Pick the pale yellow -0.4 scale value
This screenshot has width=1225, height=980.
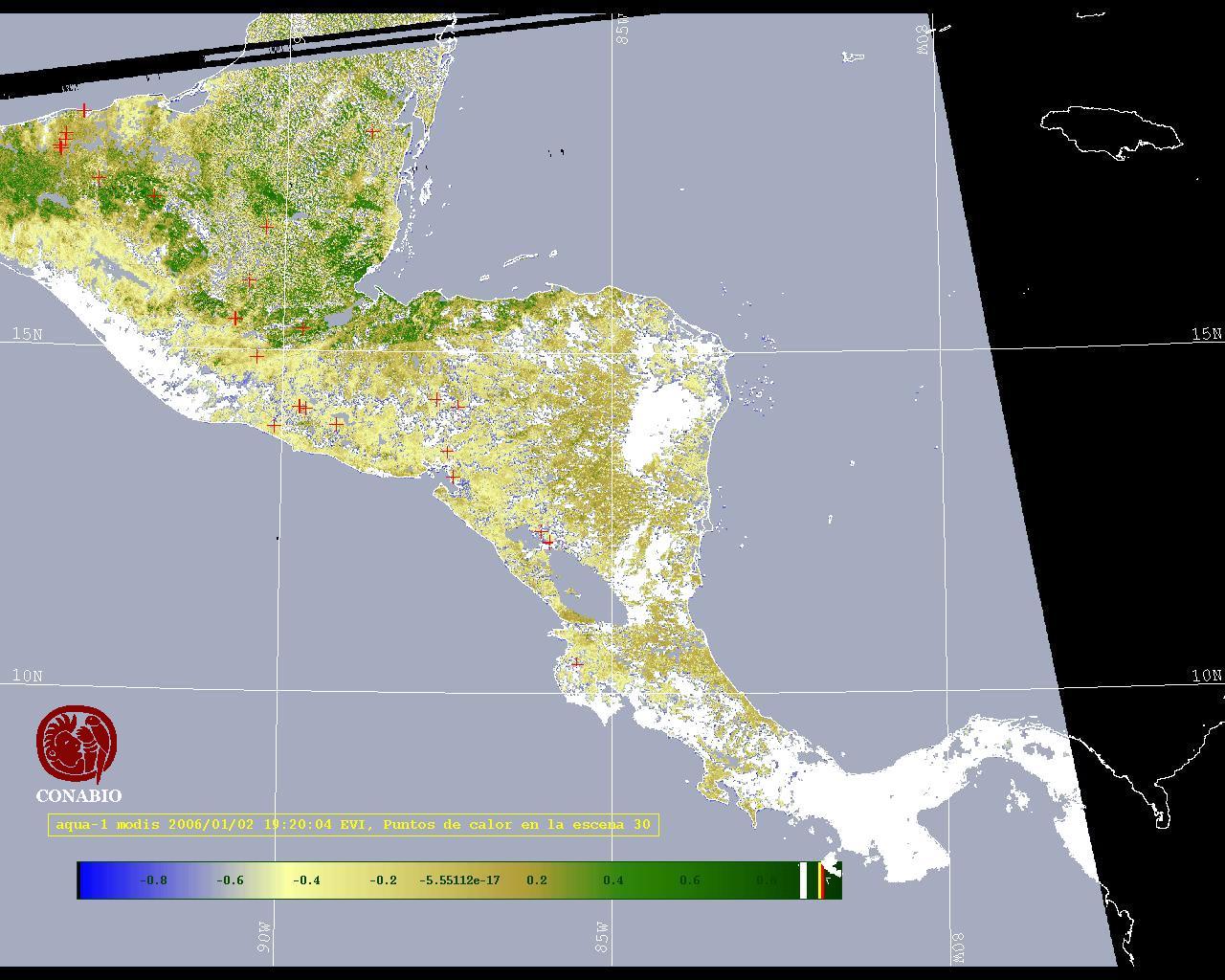[x=306, y=880]
